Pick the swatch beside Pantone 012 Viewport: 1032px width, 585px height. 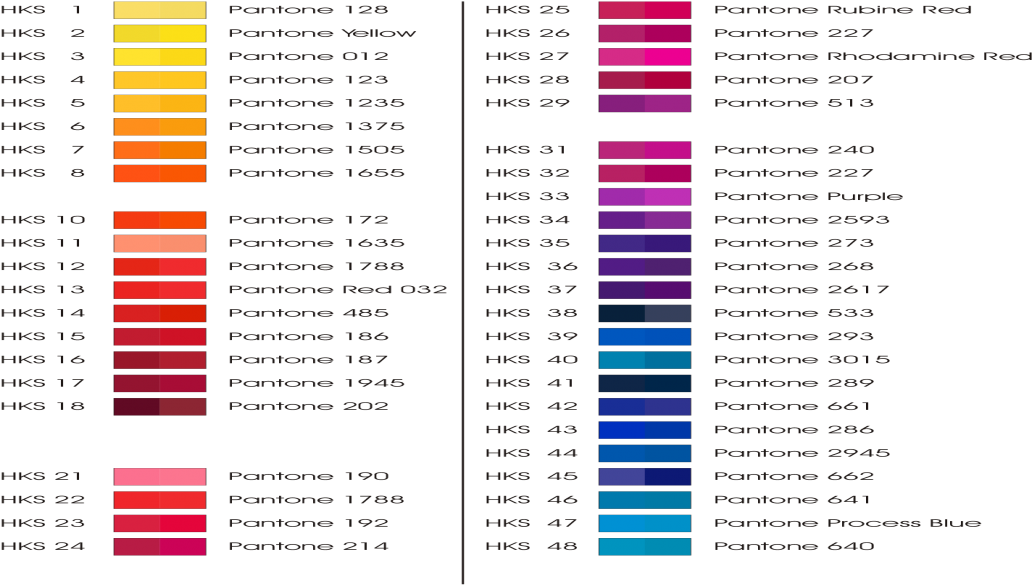[x=160, y=57]
